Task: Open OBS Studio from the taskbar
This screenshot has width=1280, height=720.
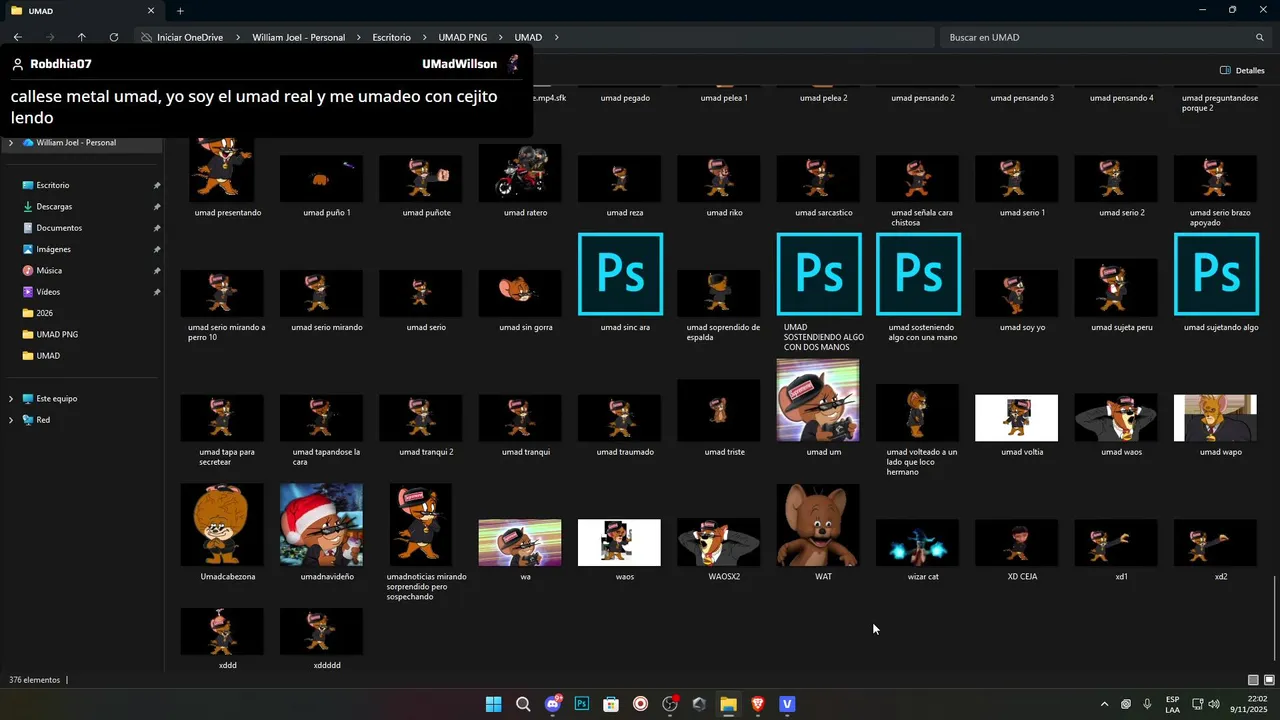Action: 670,704
